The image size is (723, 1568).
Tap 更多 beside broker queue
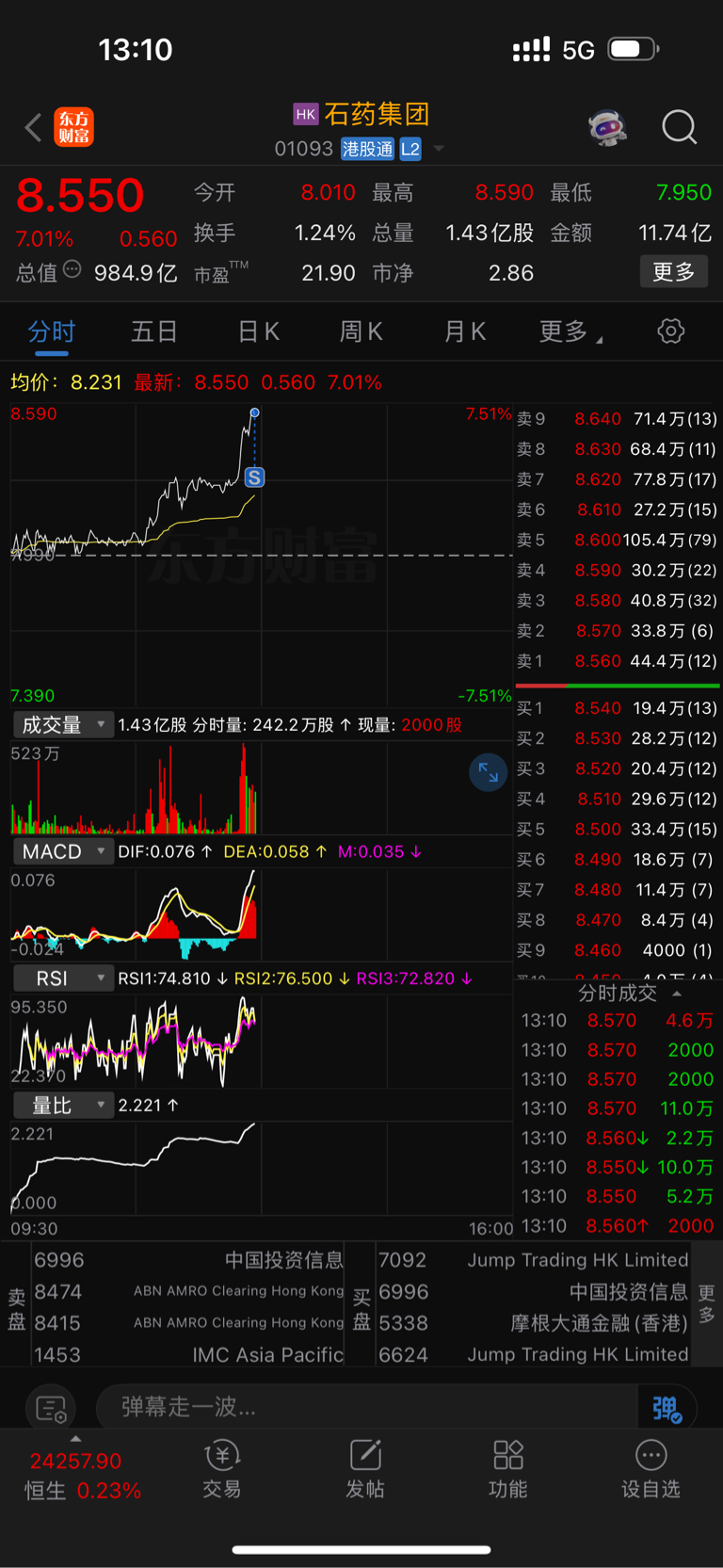coord(707,1303)
